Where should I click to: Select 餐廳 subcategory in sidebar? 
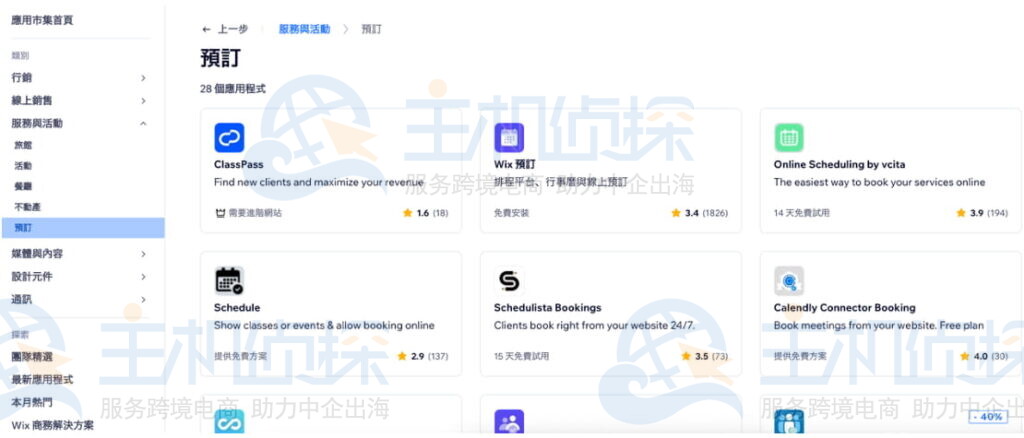[23, 186]
